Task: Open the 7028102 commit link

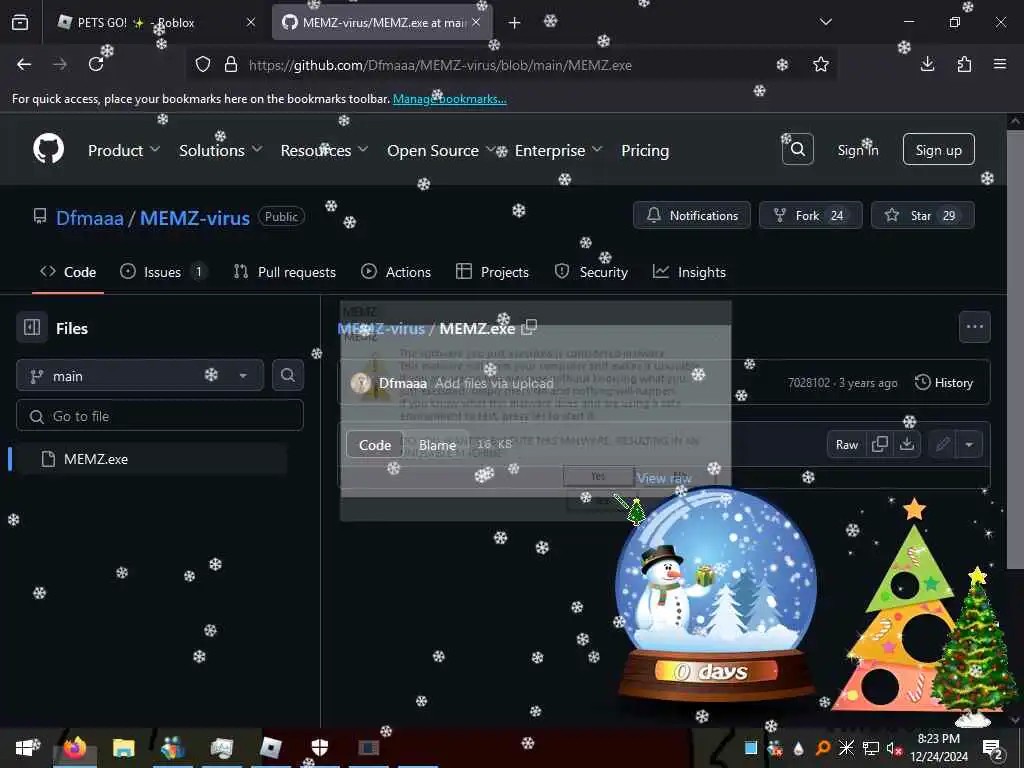Action: click(x=808, y=383)
